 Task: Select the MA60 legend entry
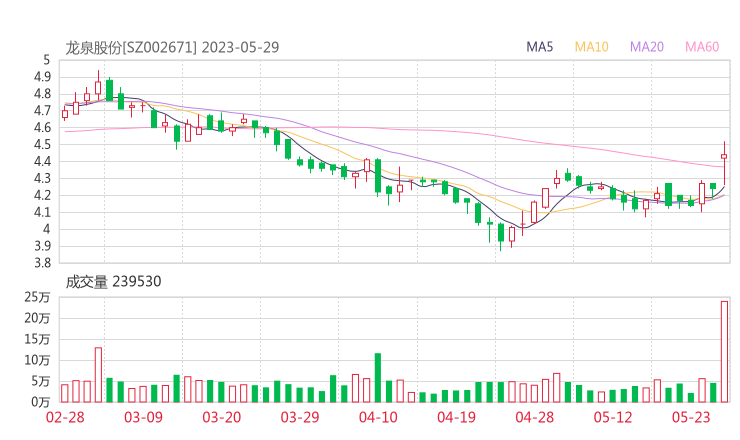[x=702, y=47]
